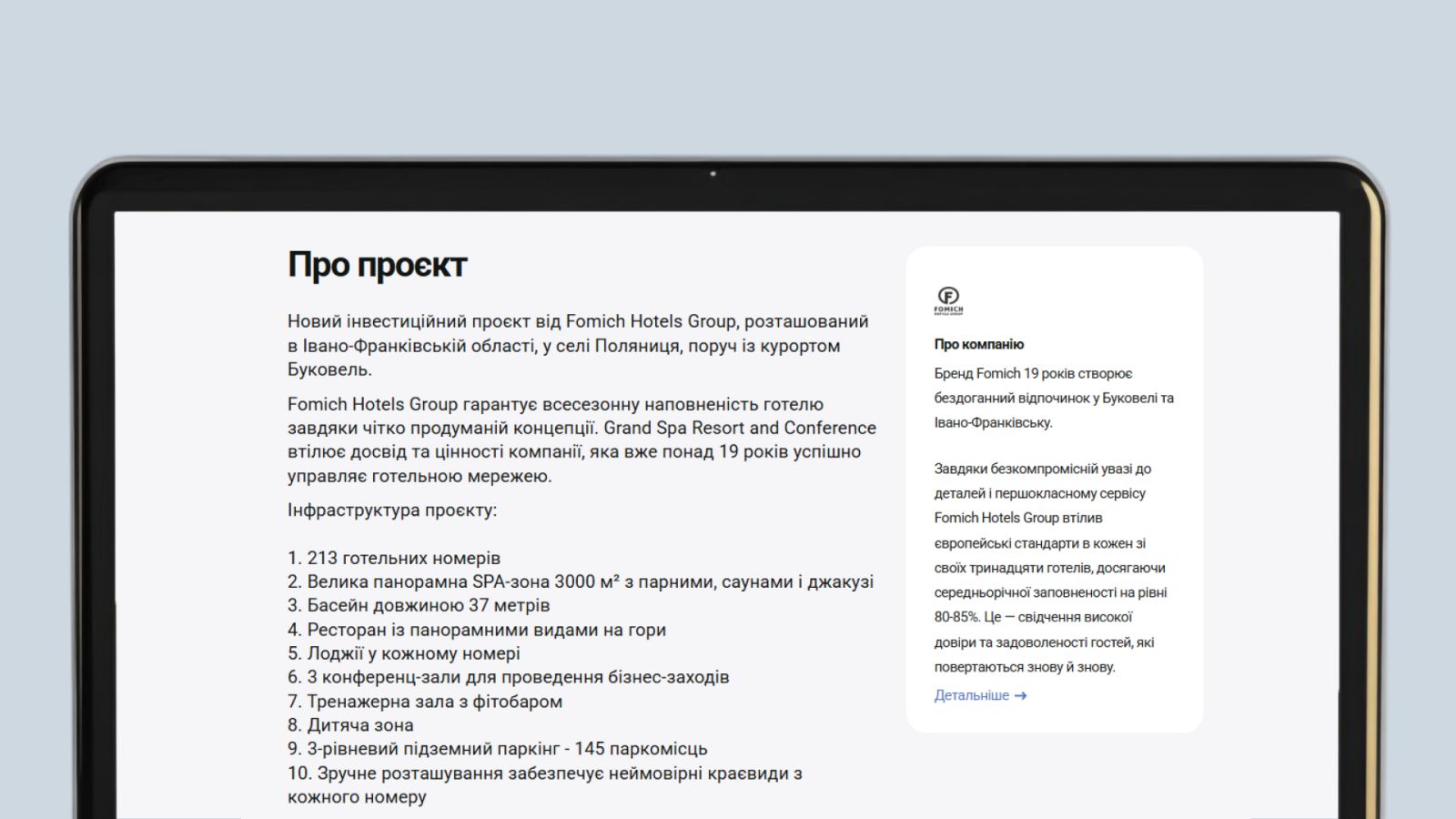Click the Лоджії у кожному номері item
The image size is (1456, 819).
pos(404,653)
